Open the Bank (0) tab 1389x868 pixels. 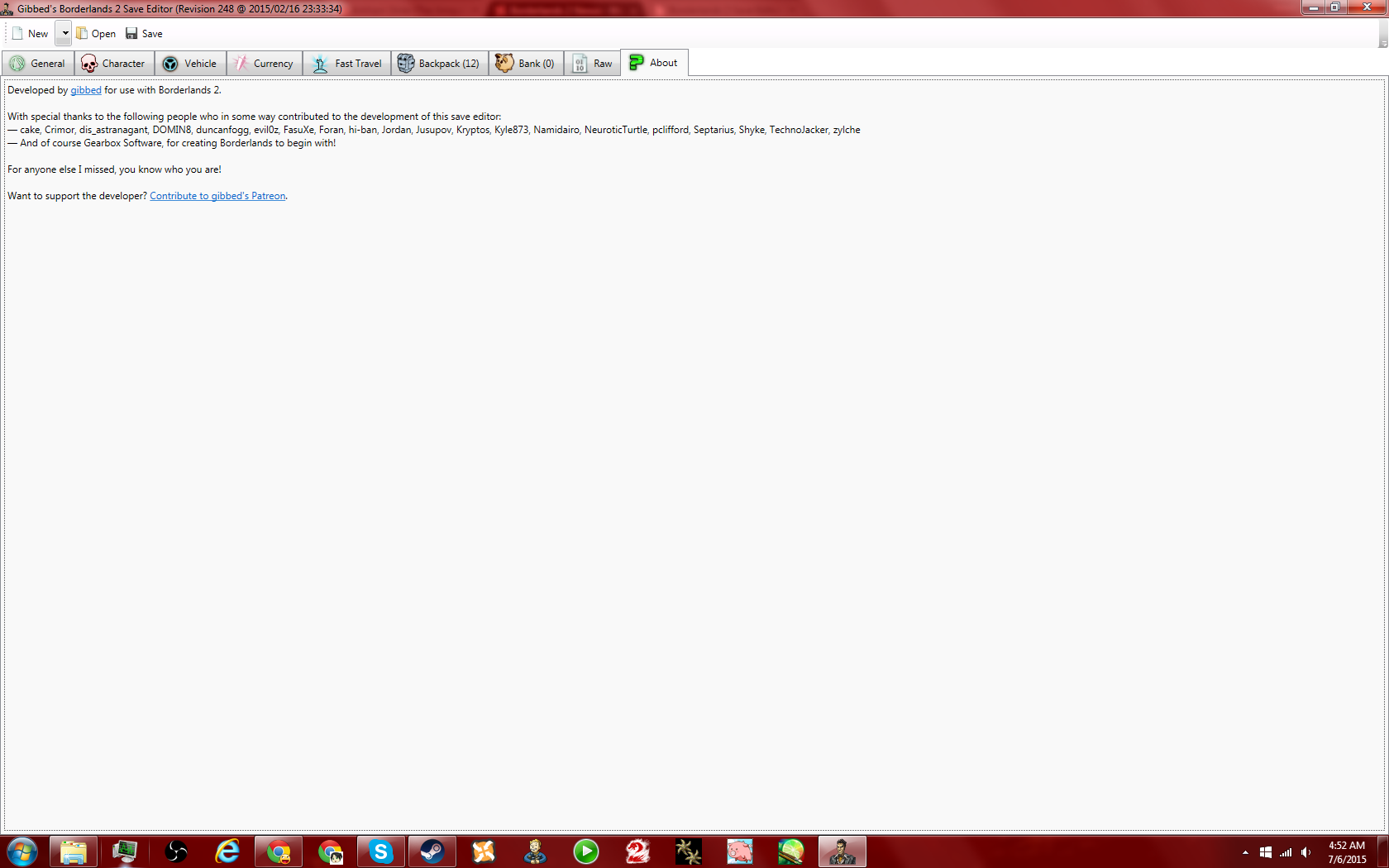(x=526, y=64)
